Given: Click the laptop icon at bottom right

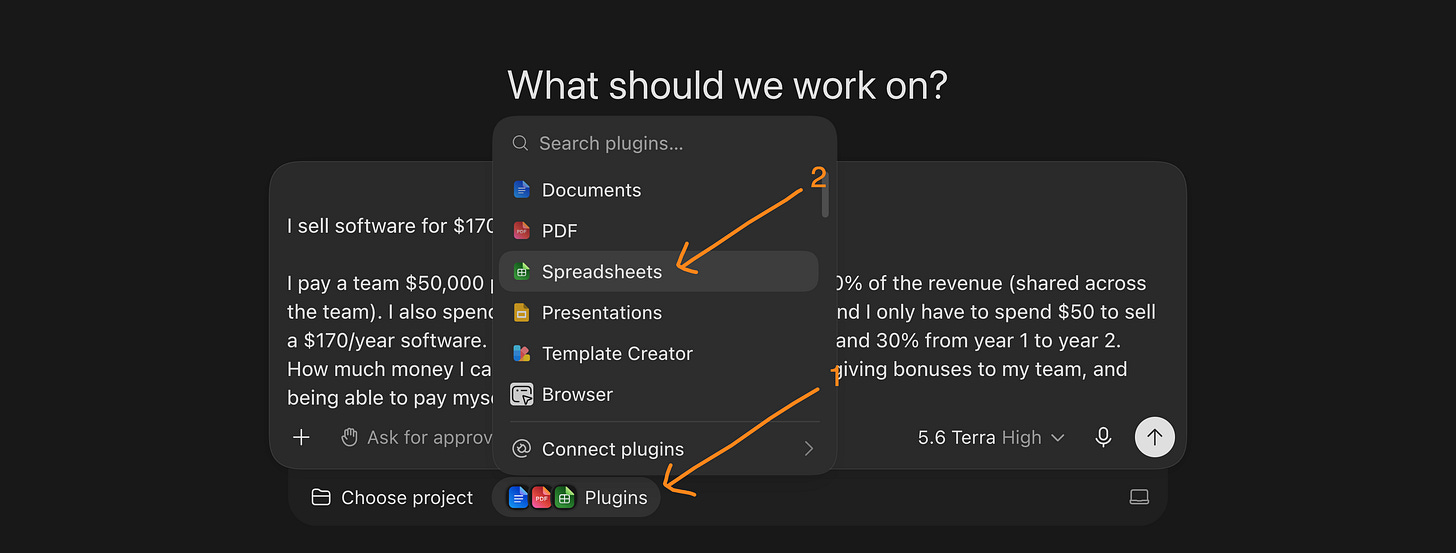Looking at the screenshot, I should tap(1139, 497).
